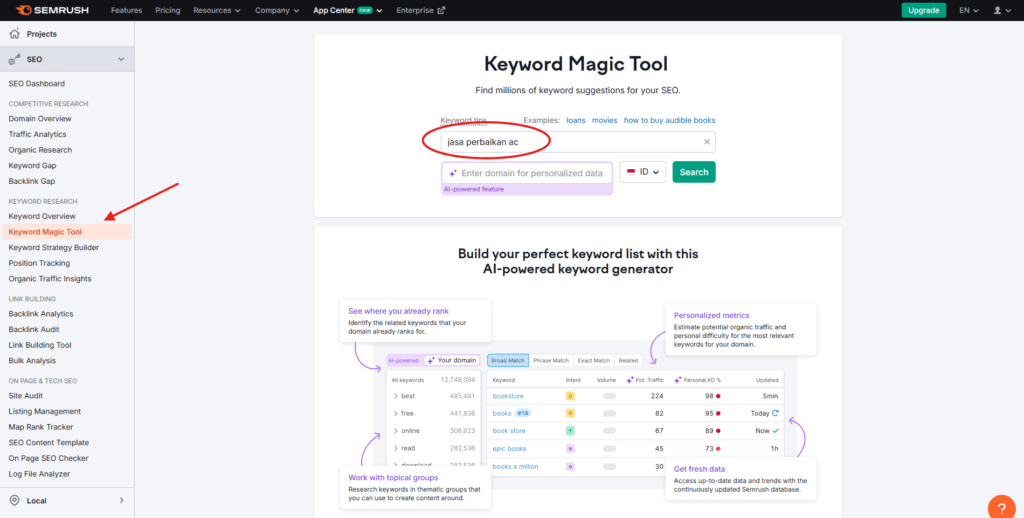Open Keyword Strategy Builder in sidebar
The width and height of the screenshot is (1024, 518).
click(54, 248)
